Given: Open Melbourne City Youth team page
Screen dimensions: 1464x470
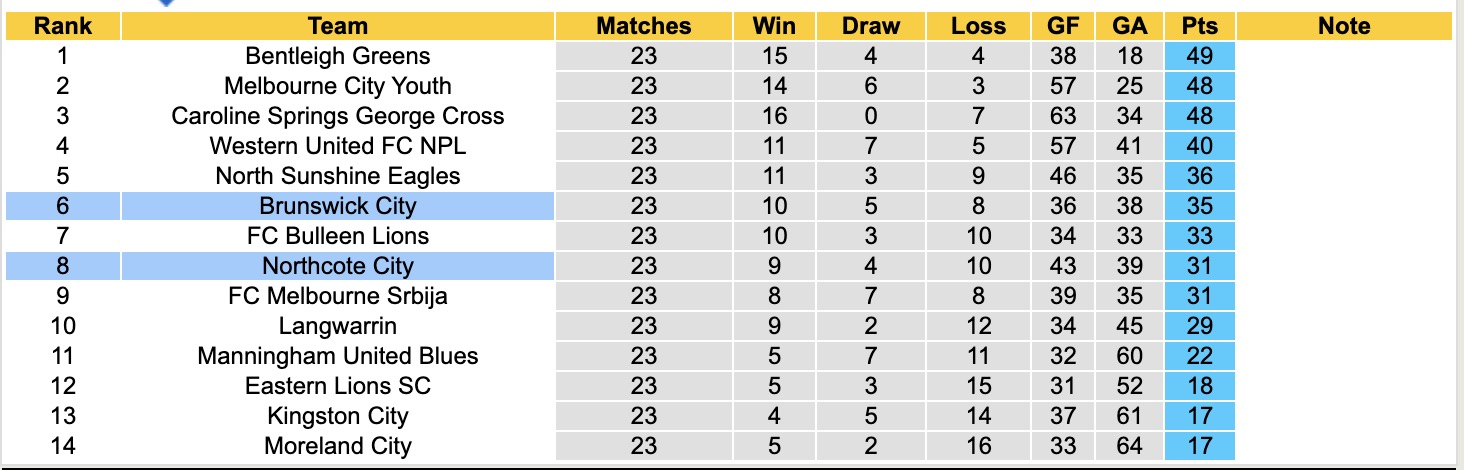Looking at the screenshot, I should pyautogui.click(x=338, y=86).
